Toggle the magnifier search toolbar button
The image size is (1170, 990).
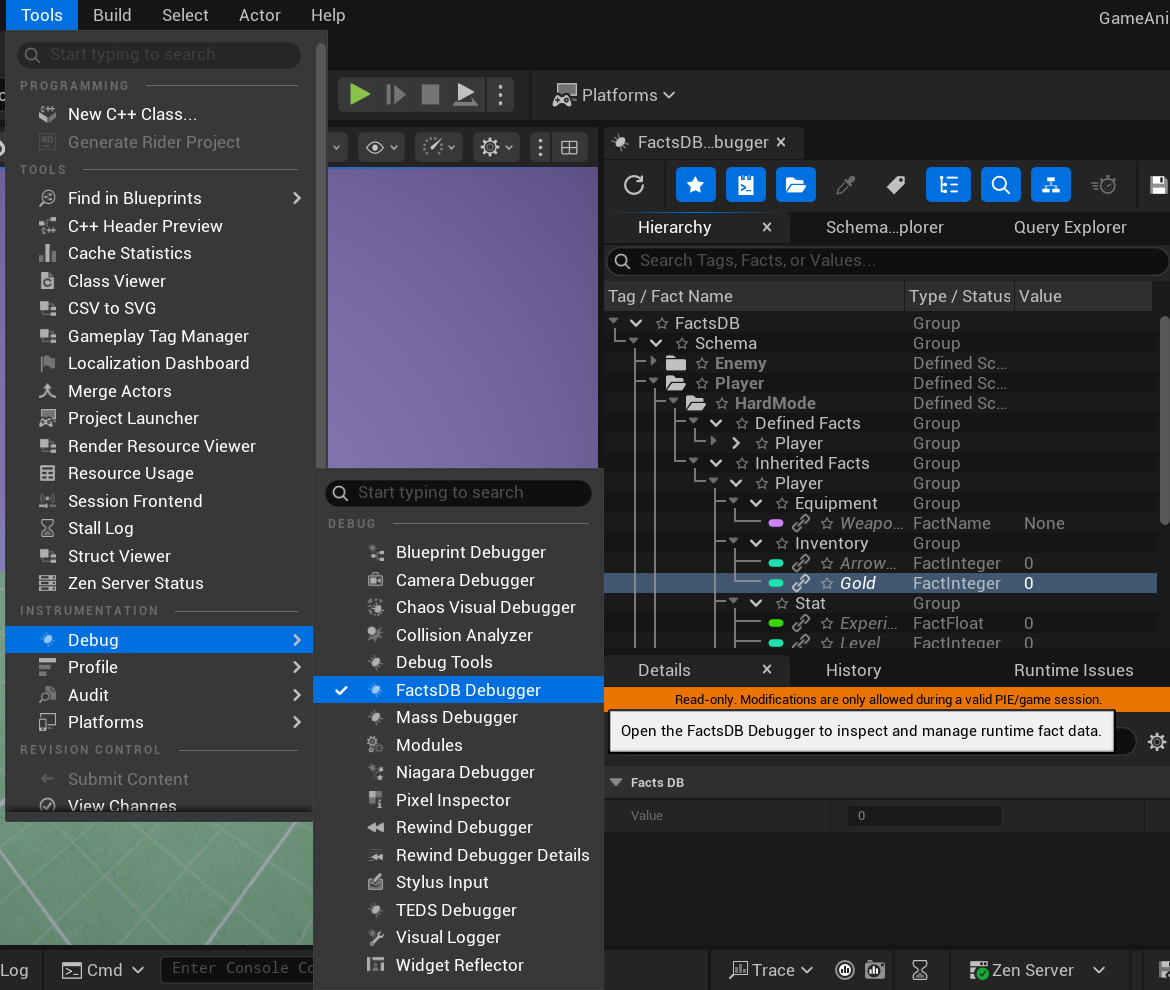1001,185
